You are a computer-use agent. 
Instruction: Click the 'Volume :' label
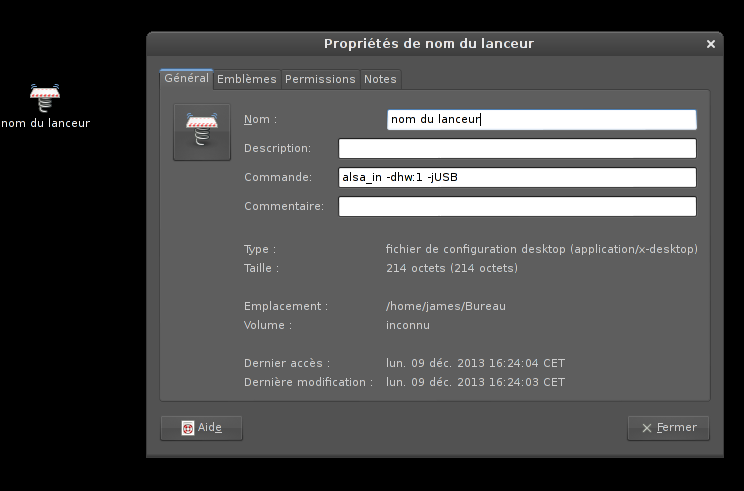pyautogui.click(x=268, y=325)
